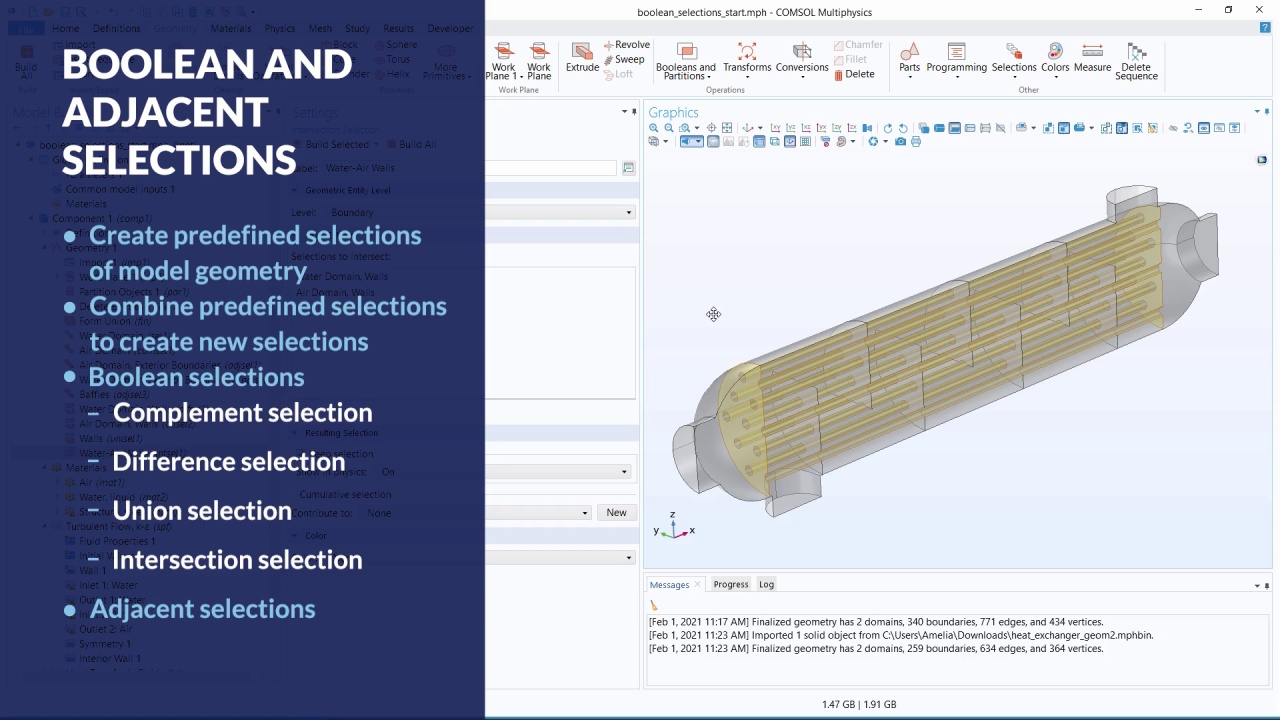The image size is (1280, 720).
Task: Open the Parts dropdown in ribbon
Action: pos(909,62)
